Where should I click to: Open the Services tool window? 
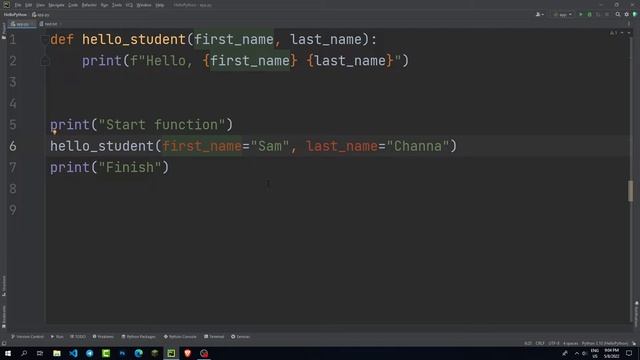click(x=240, y=337)
